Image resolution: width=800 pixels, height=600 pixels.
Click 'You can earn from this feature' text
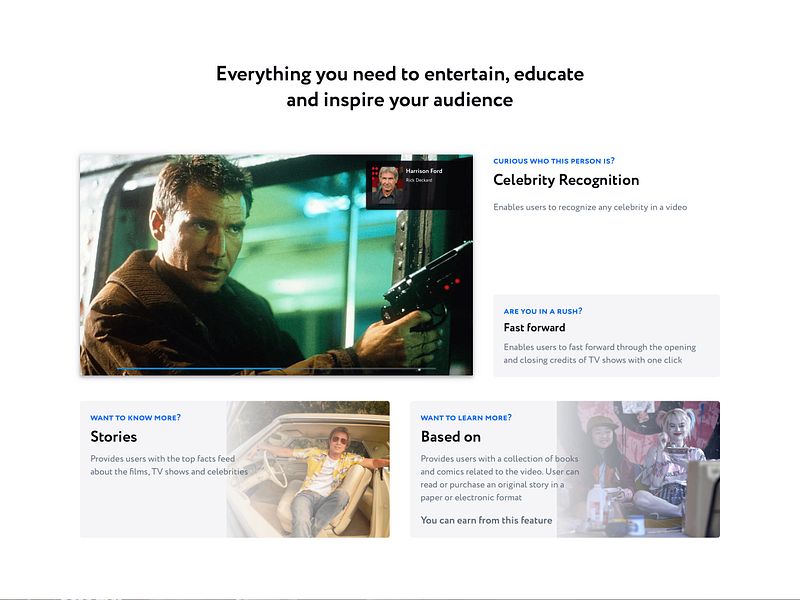coord(486,520)
